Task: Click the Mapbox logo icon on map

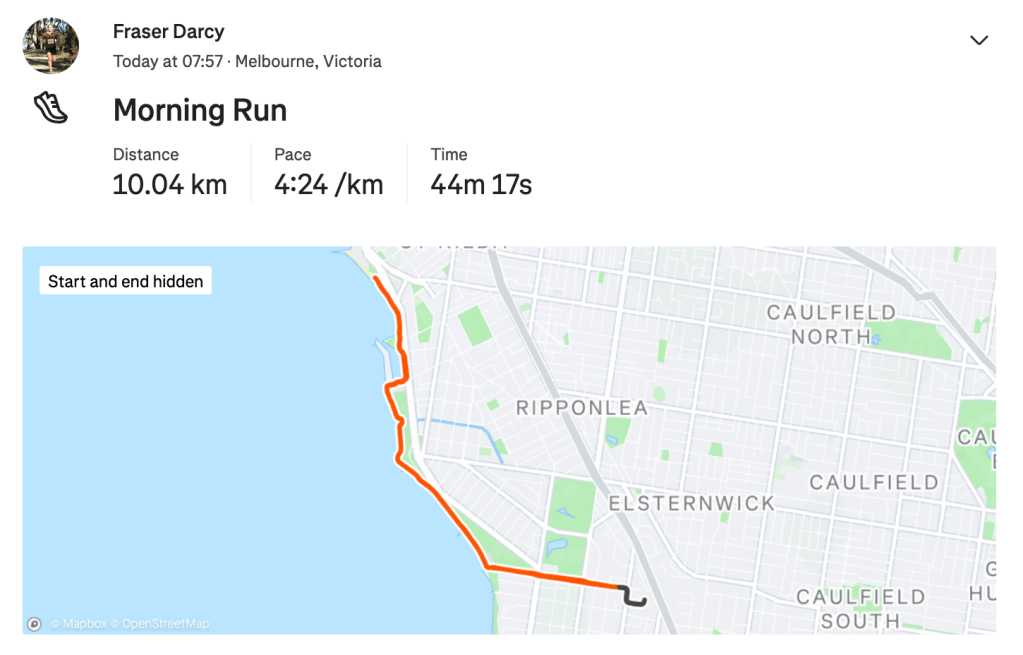Action: 35,624
